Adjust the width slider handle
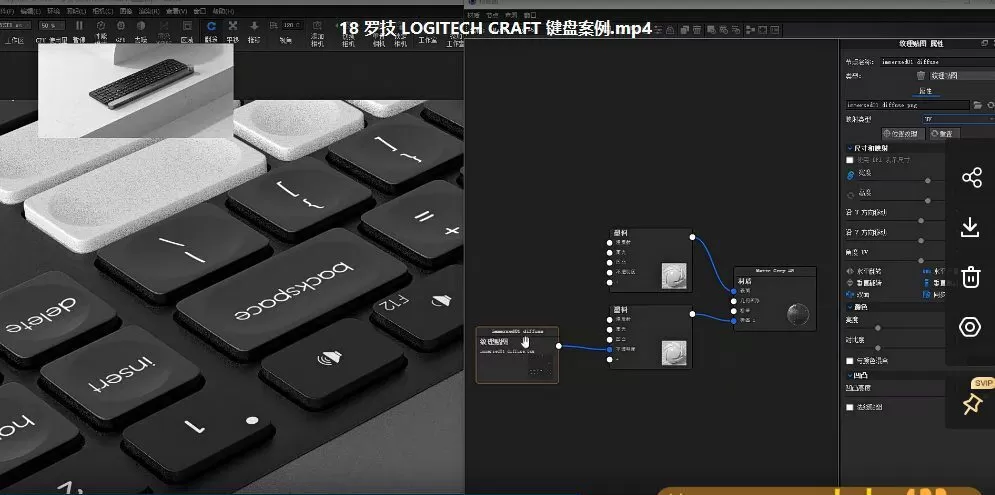995x495 pixels. pyautogui.click(x=928, y=181)
